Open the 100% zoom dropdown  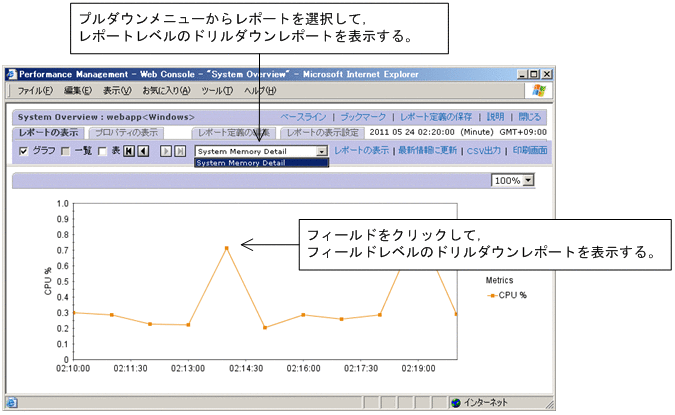click(x=528, y=180)
